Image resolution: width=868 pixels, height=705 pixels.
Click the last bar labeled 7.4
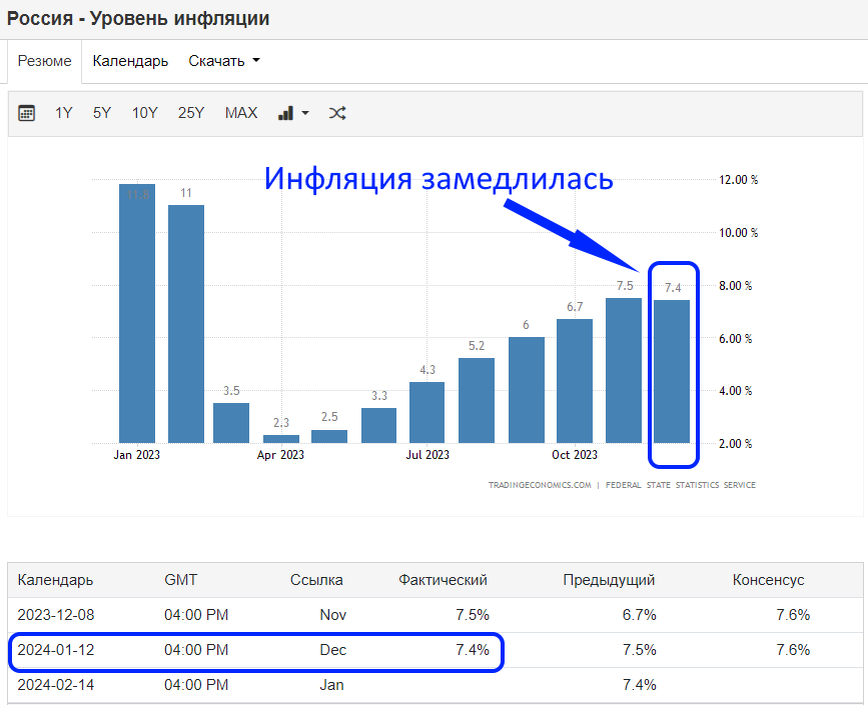tap(672, 371)
